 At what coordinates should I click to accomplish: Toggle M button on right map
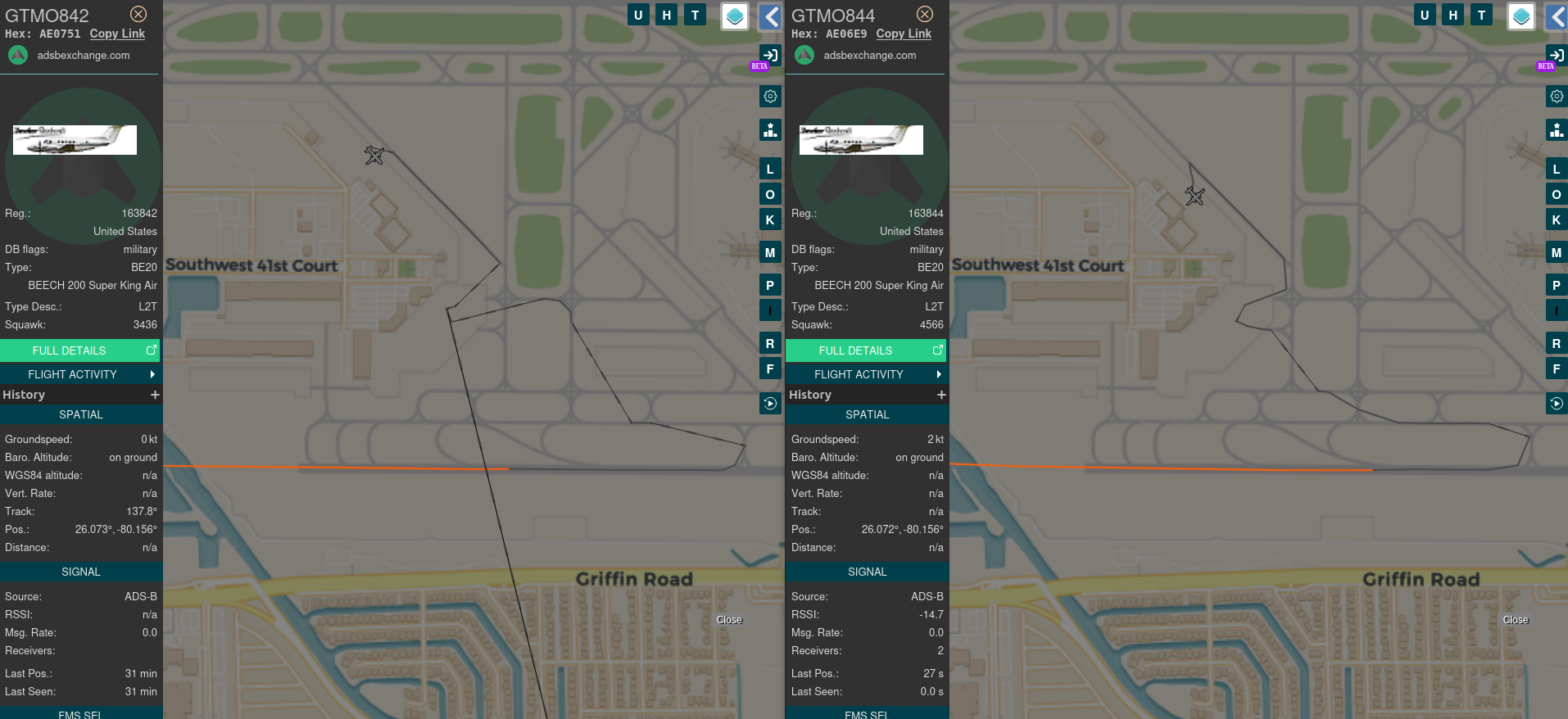(x=1557, y=252)
